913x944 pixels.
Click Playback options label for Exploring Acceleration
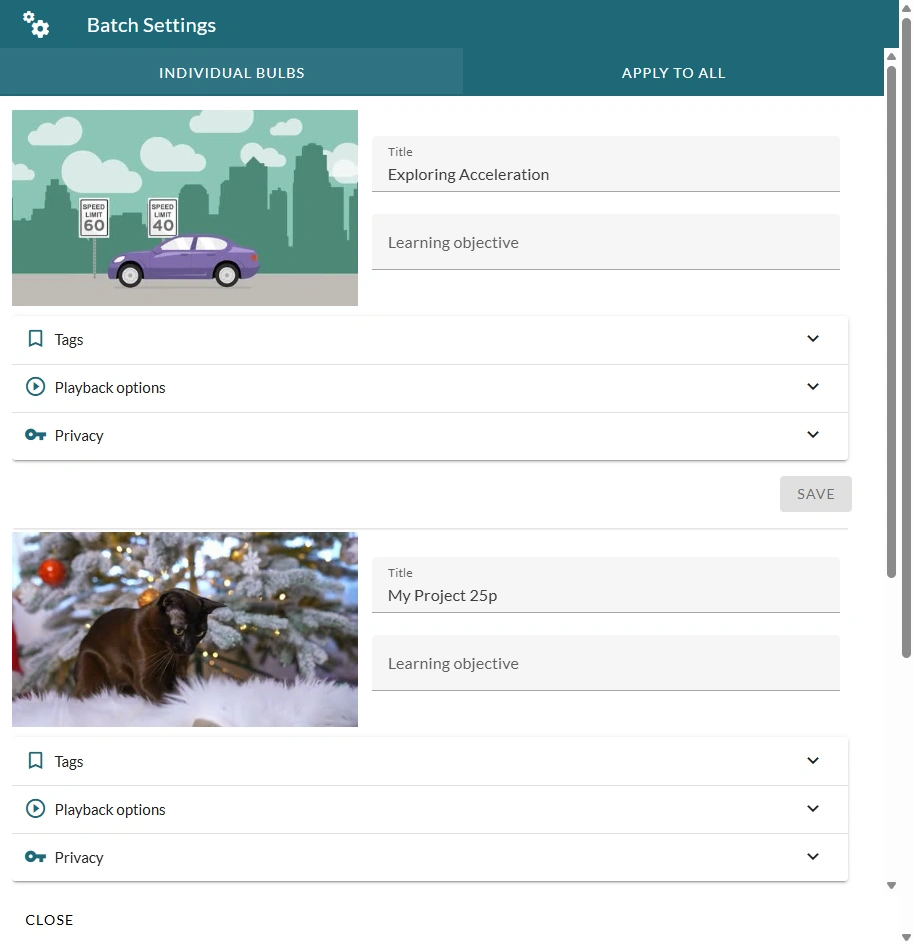(110, 388)
